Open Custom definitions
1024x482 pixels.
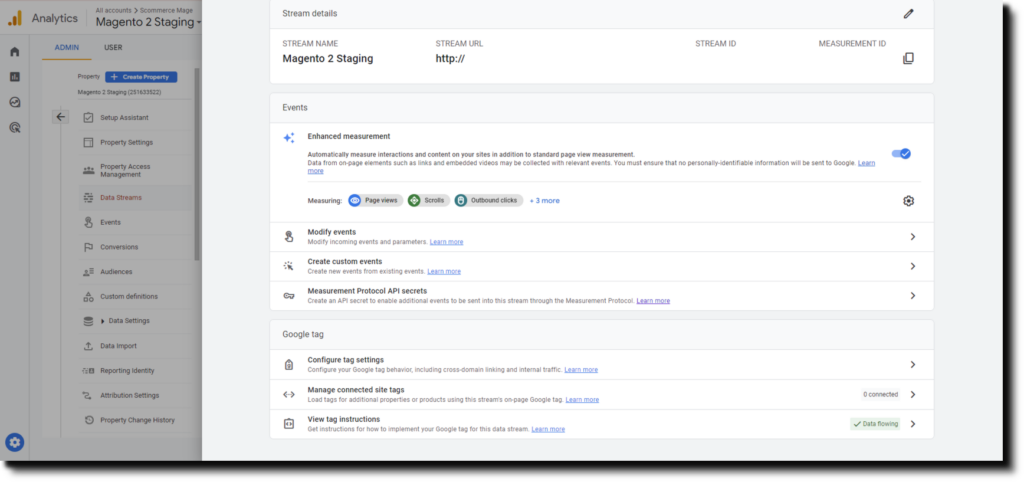click(129, 297)
